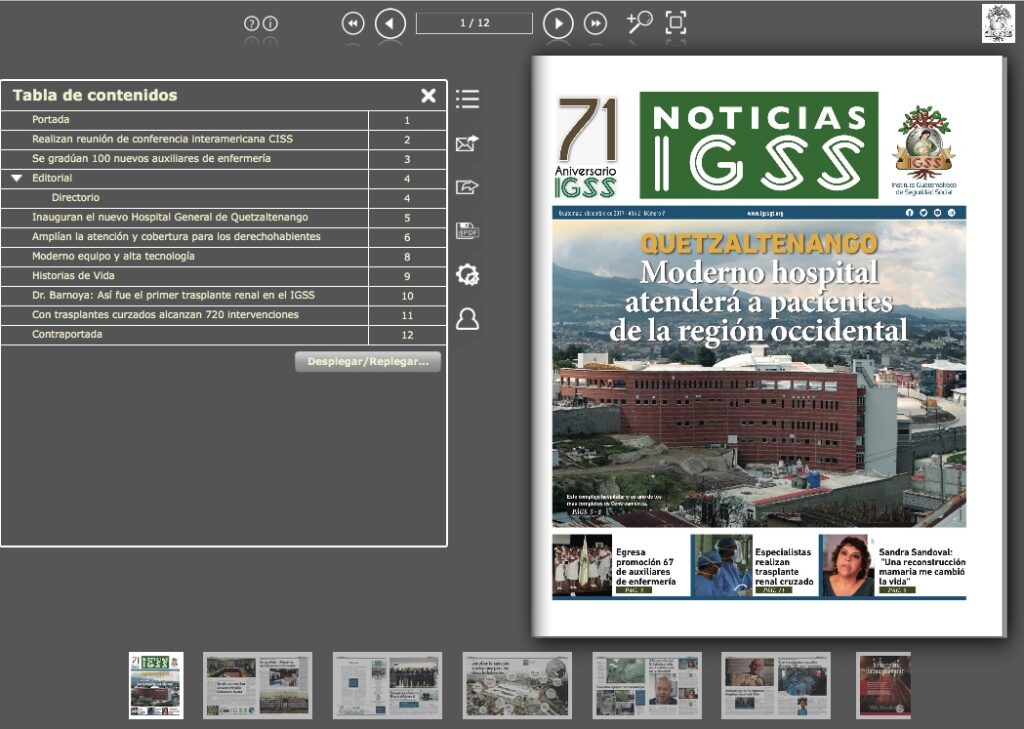1024x729 pixels.
Task: Go to the next page
Action: pyautogui.click(x=557, y=23)
